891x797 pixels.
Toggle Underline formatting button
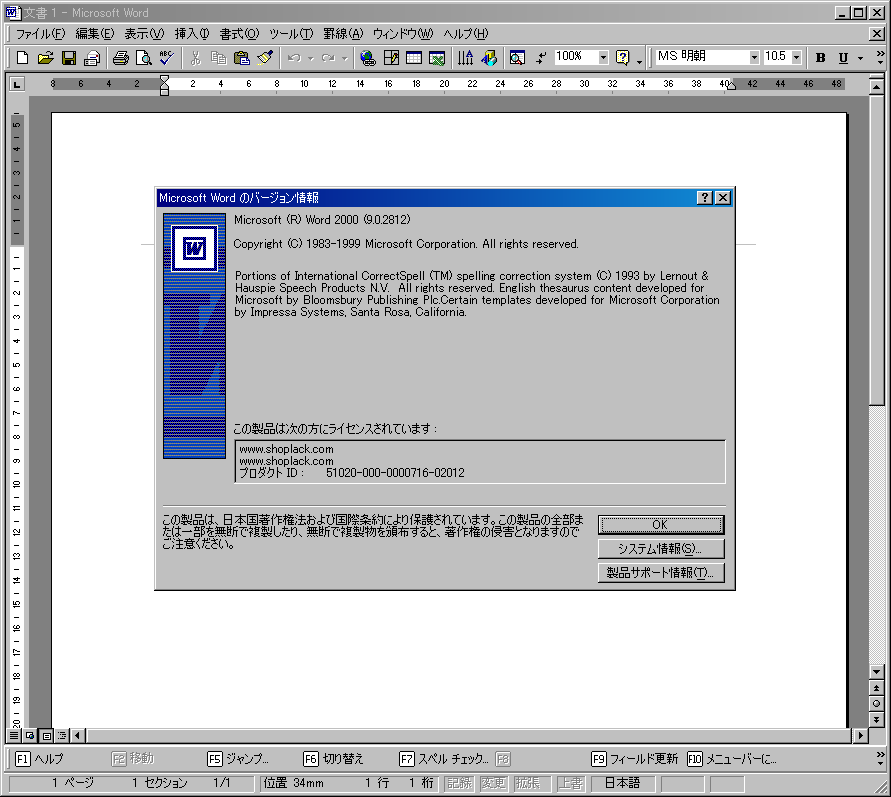pyautogui.click(x=843, y=58)
